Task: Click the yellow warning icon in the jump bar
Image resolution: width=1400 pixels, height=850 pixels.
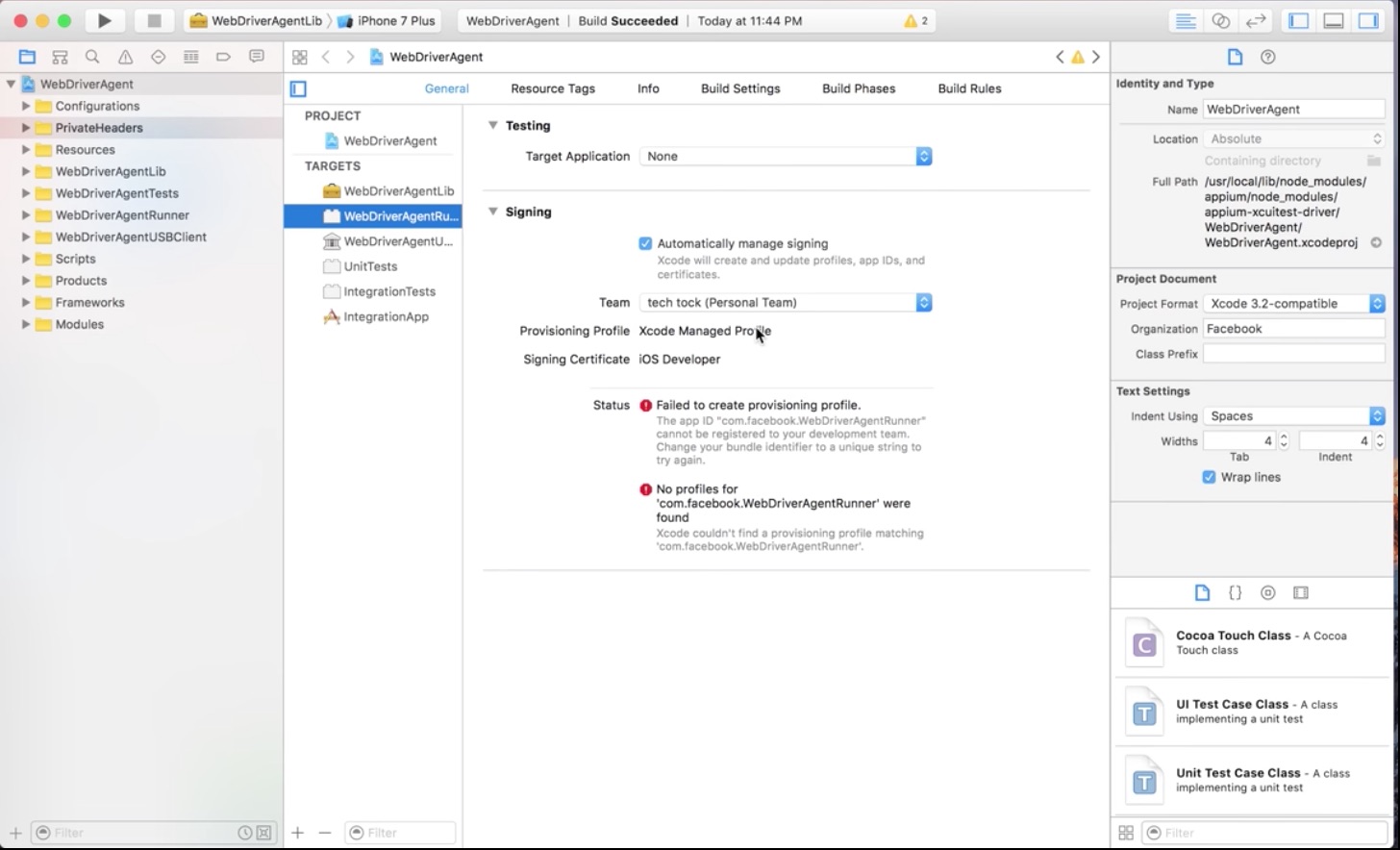Action: tap(1078, 57)
